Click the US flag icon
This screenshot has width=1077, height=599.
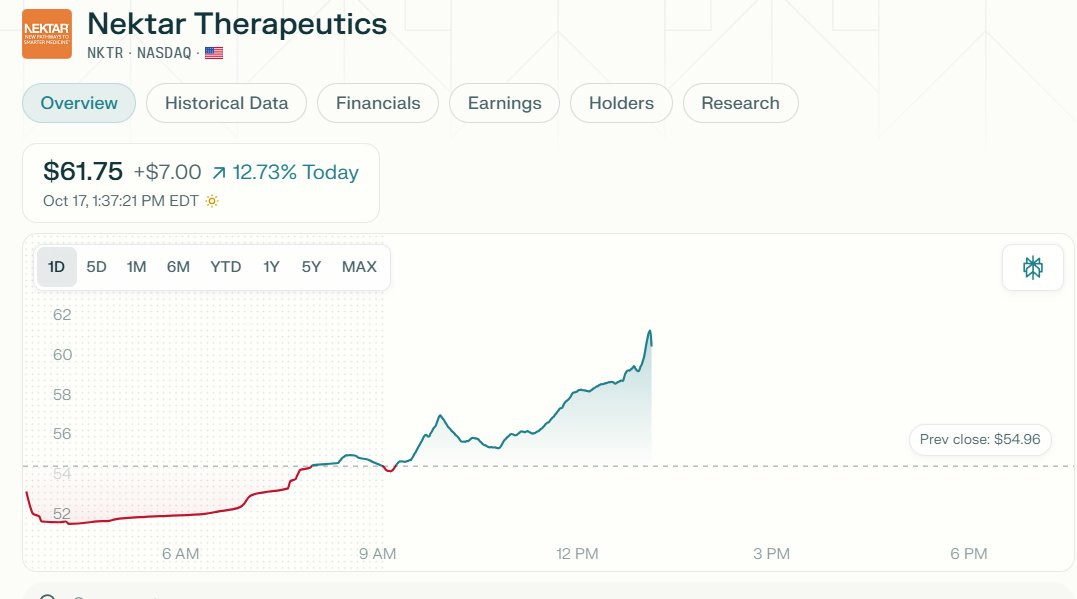pyautogui.click(x=214, y=53)
